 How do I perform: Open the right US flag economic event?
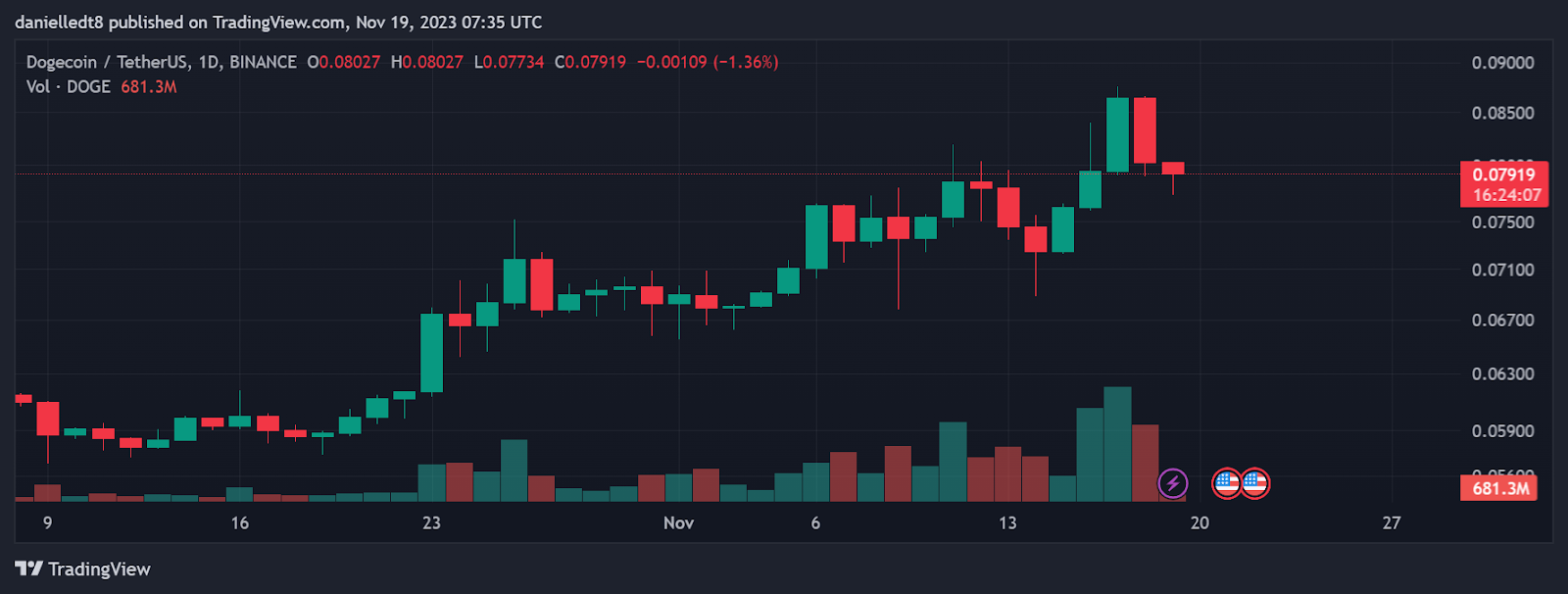[x=1255, y=483]
